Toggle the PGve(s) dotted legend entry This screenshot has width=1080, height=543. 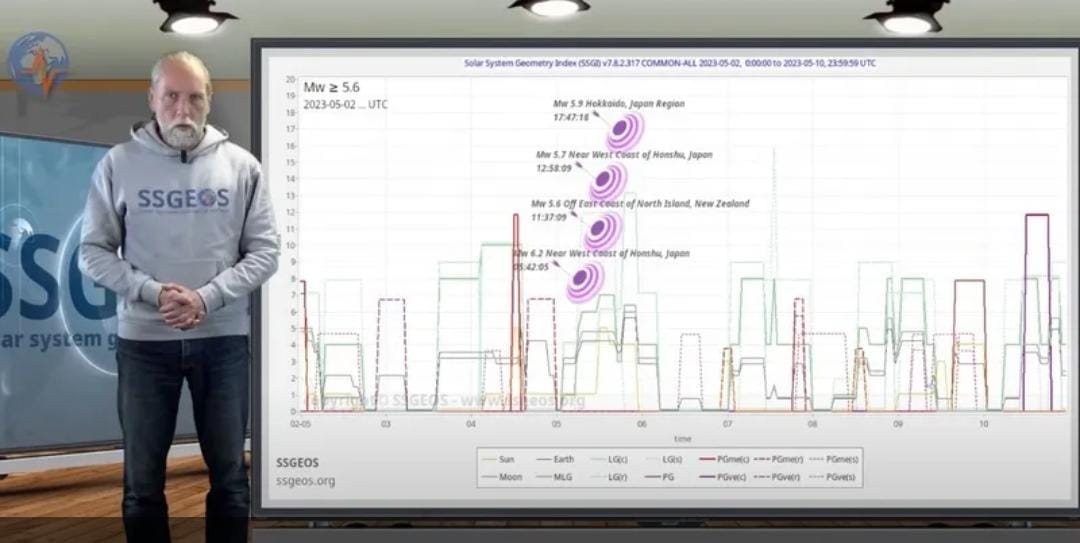pyautogui.click(x=833, y=477)
